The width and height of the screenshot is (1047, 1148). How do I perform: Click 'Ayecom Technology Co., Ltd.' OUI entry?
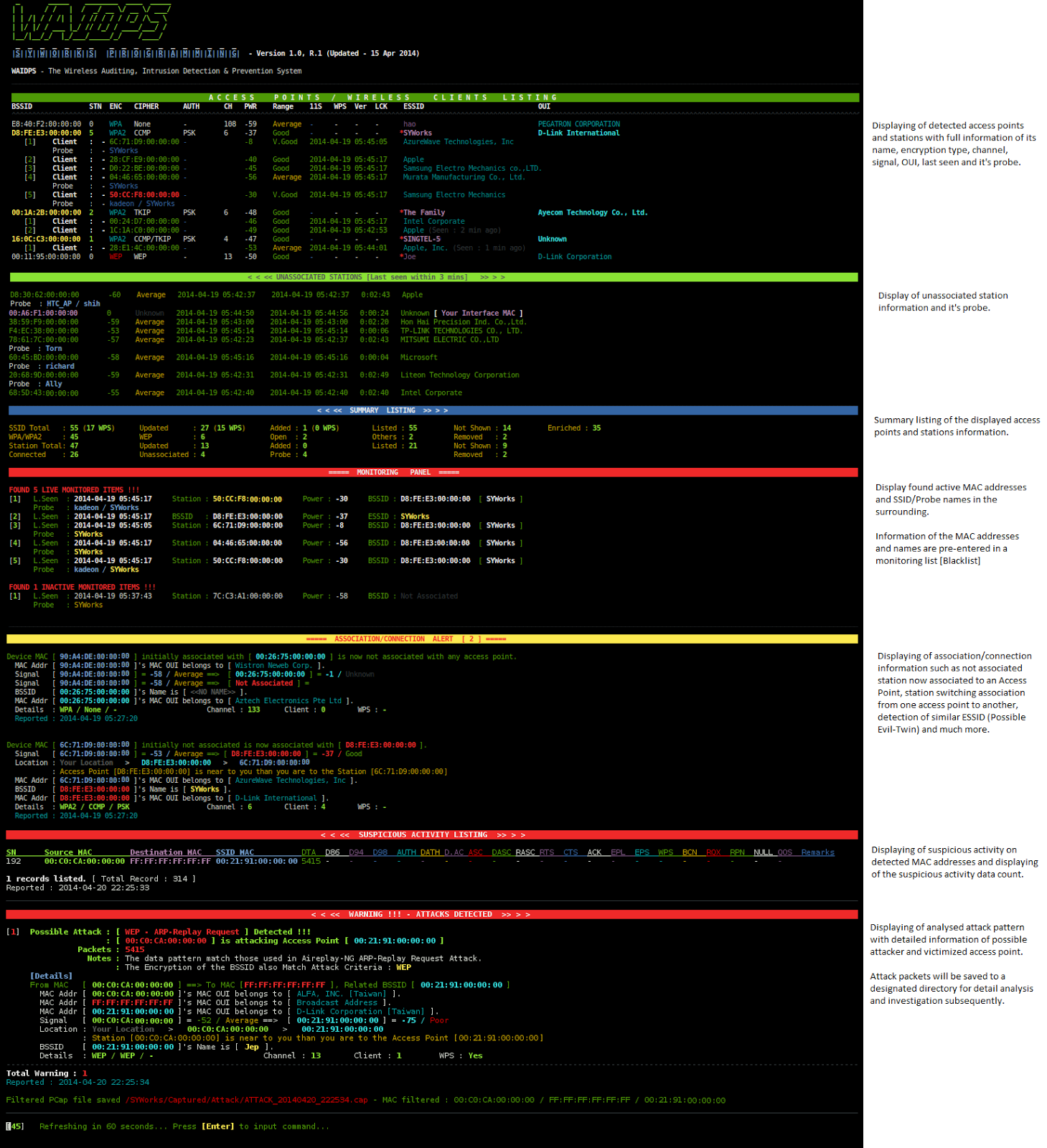pos(593,212)
